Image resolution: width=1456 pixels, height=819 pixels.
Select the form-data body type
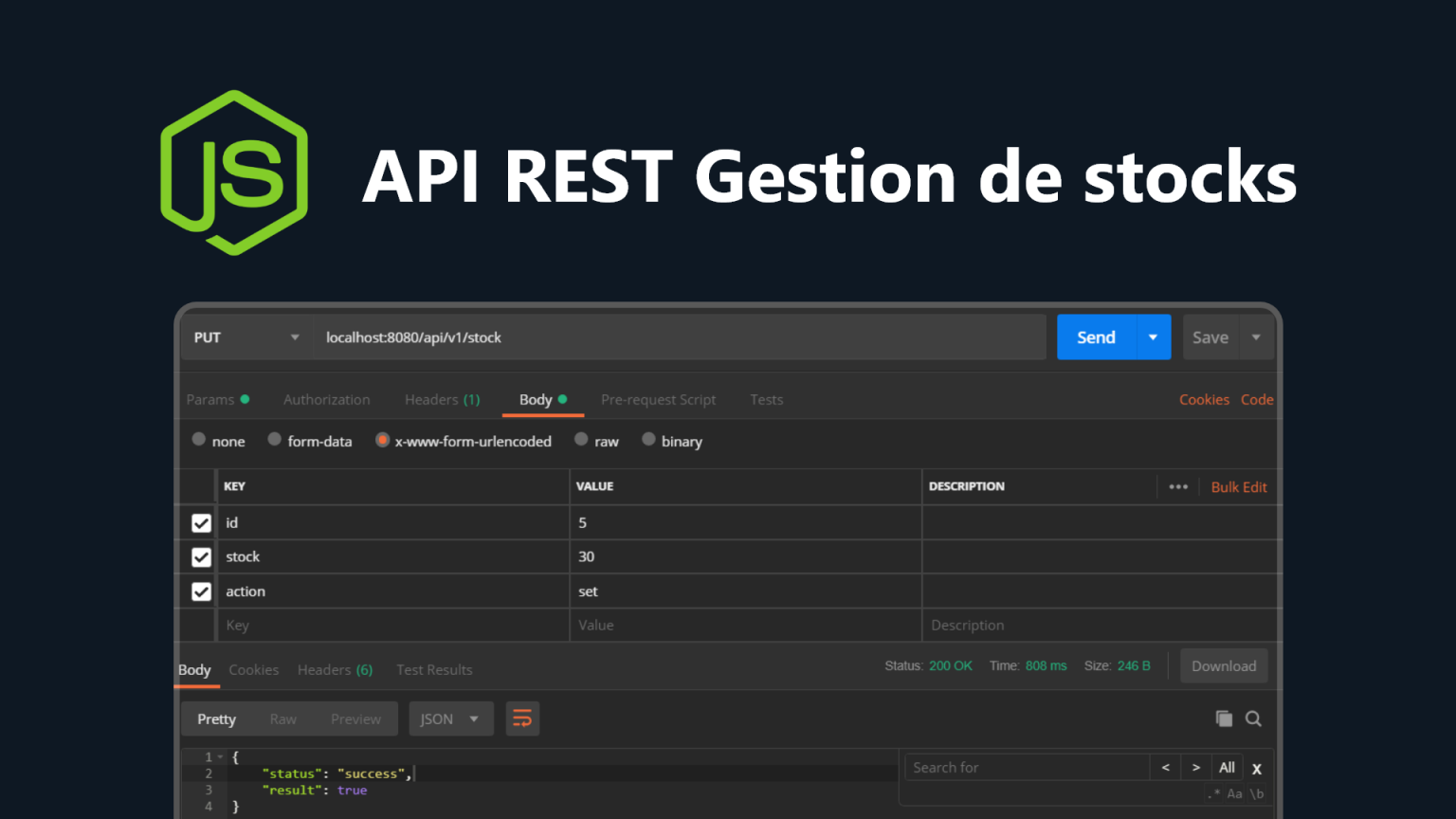[x=275, y=439]
